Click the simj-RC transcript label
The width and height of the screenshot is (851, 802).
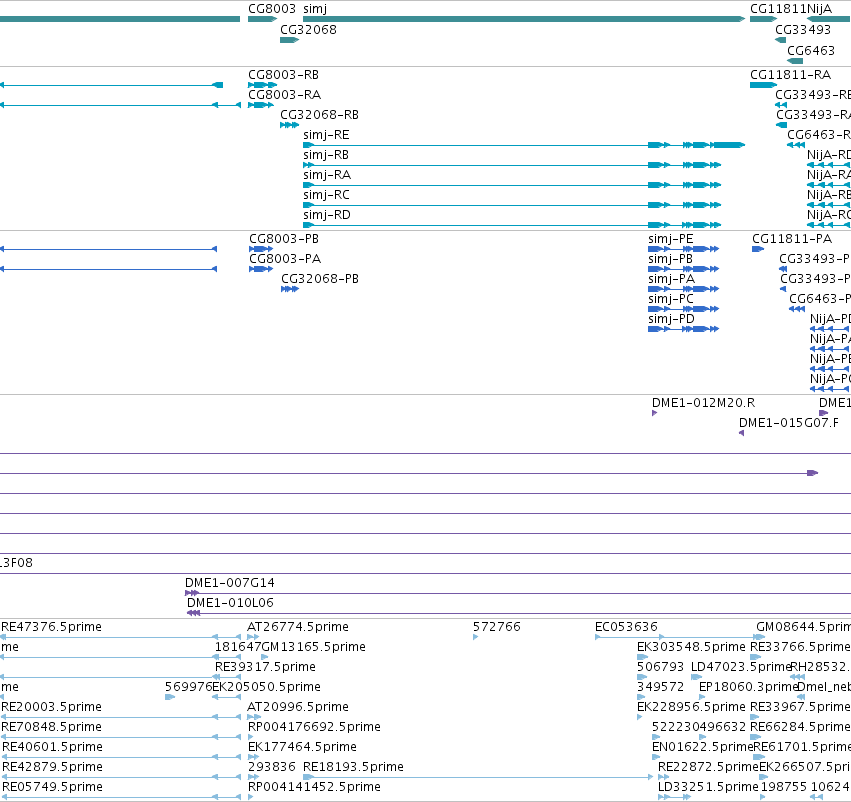[x=327, y=195]
